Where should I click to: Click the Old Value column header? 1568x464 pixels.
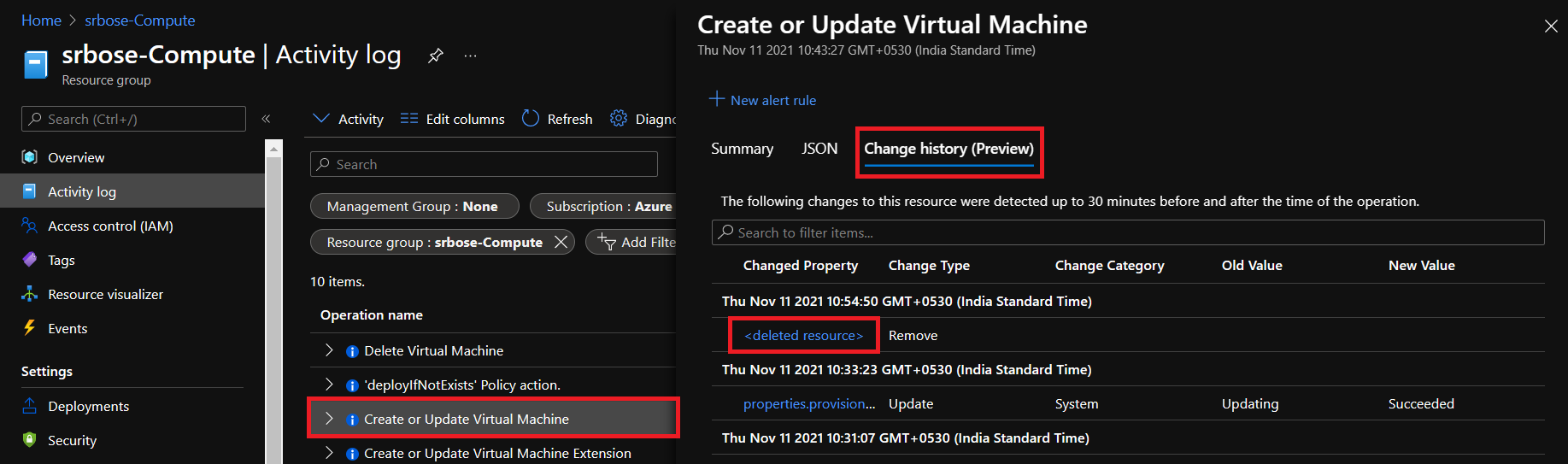(1252, 266)
